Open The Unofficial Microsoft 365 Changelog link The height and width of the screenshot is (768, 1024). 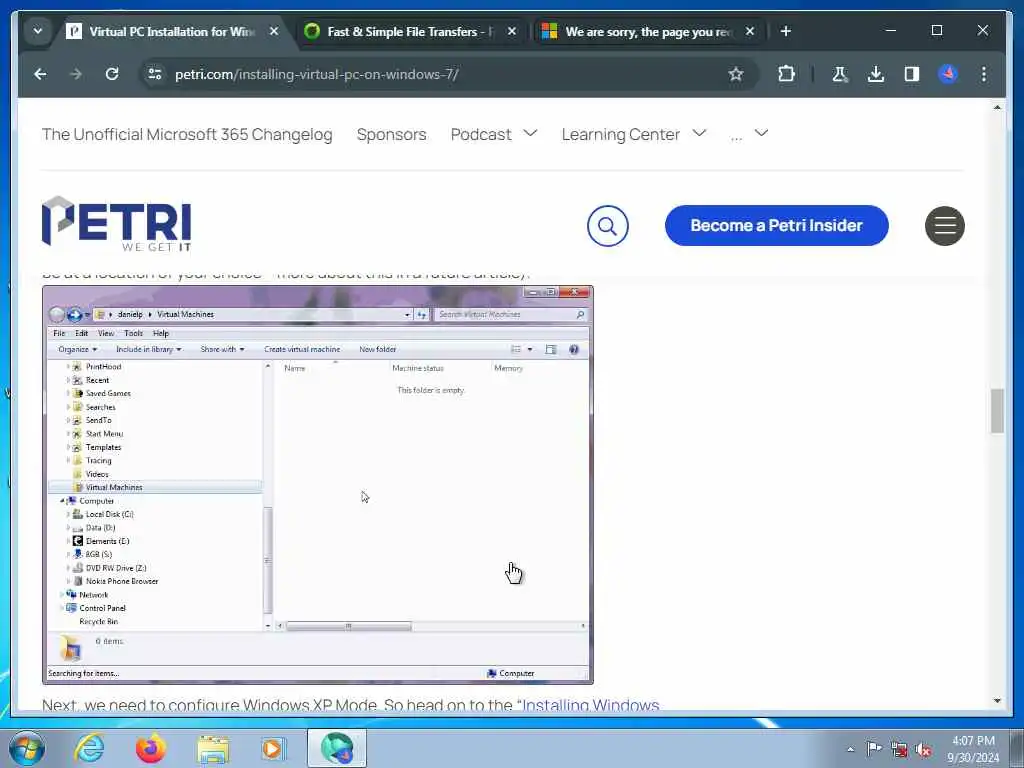pyautogui.click(x=187, y=135)
